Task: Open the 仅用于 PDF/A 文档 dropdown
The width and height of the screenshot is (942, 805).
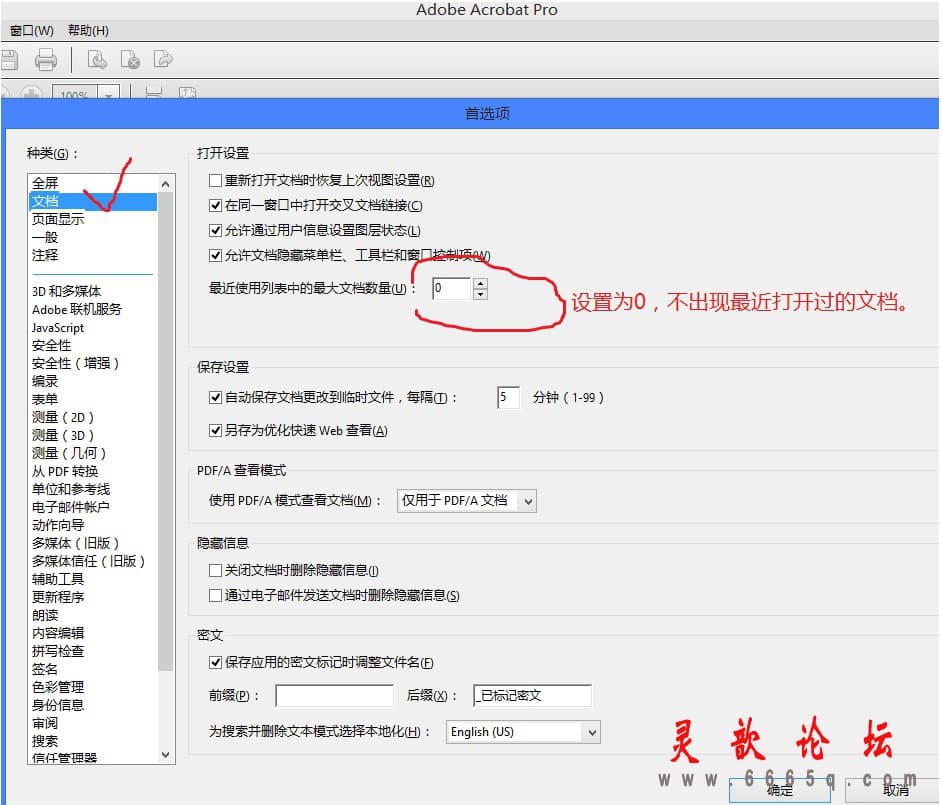Action: point(467,500)
